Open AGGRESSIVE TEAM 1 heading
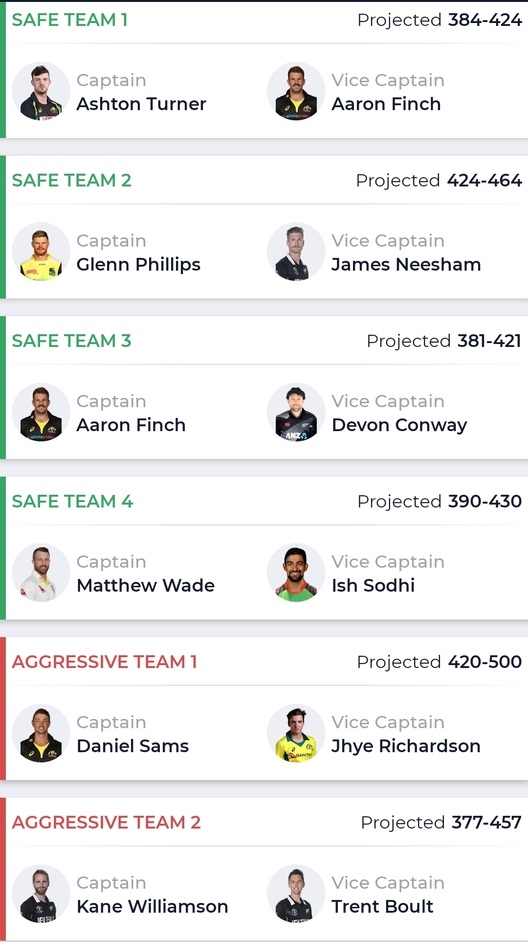The image size is (528, 945). tap(105, 662)
